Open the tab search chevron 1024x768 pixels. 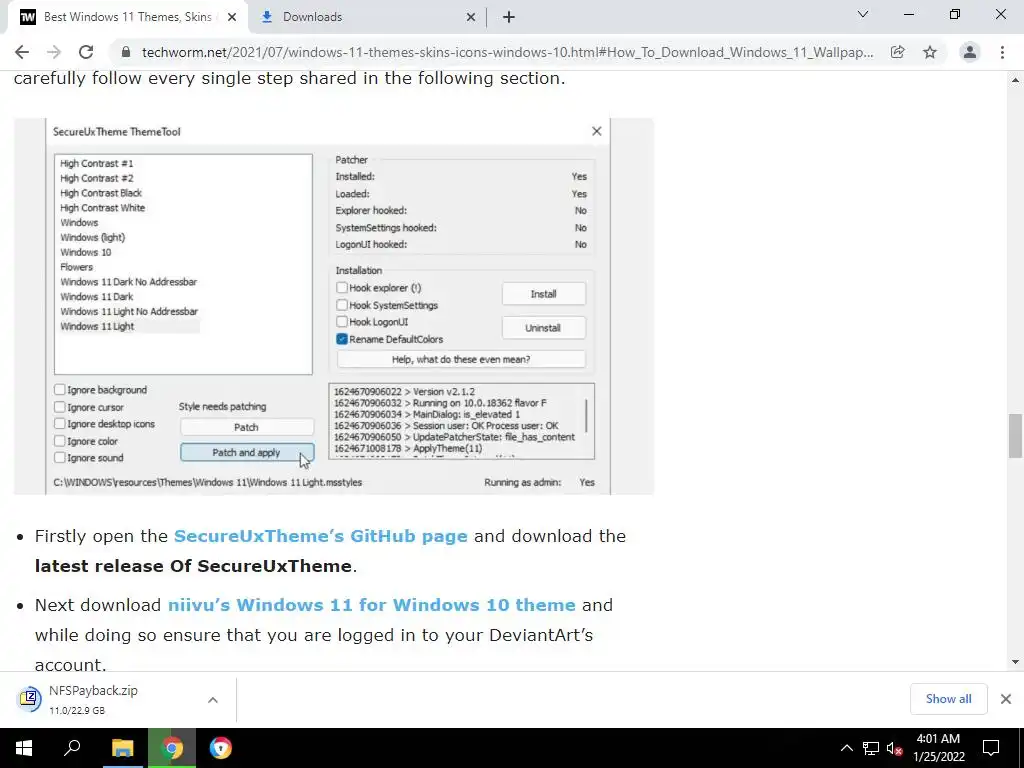point(863,14)
